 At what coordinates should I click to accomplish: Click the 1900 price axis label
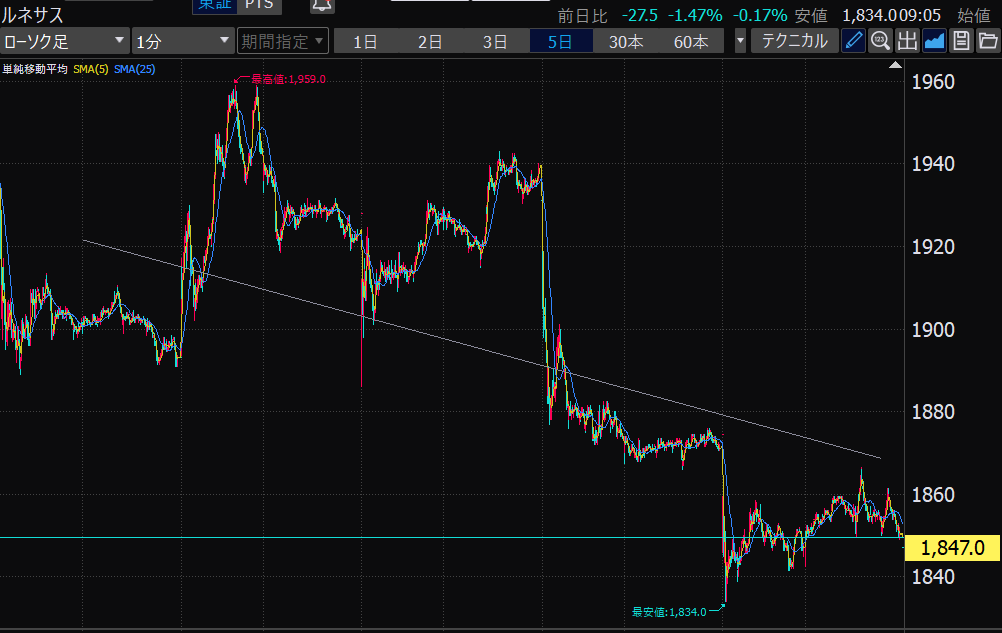point(933,330)
